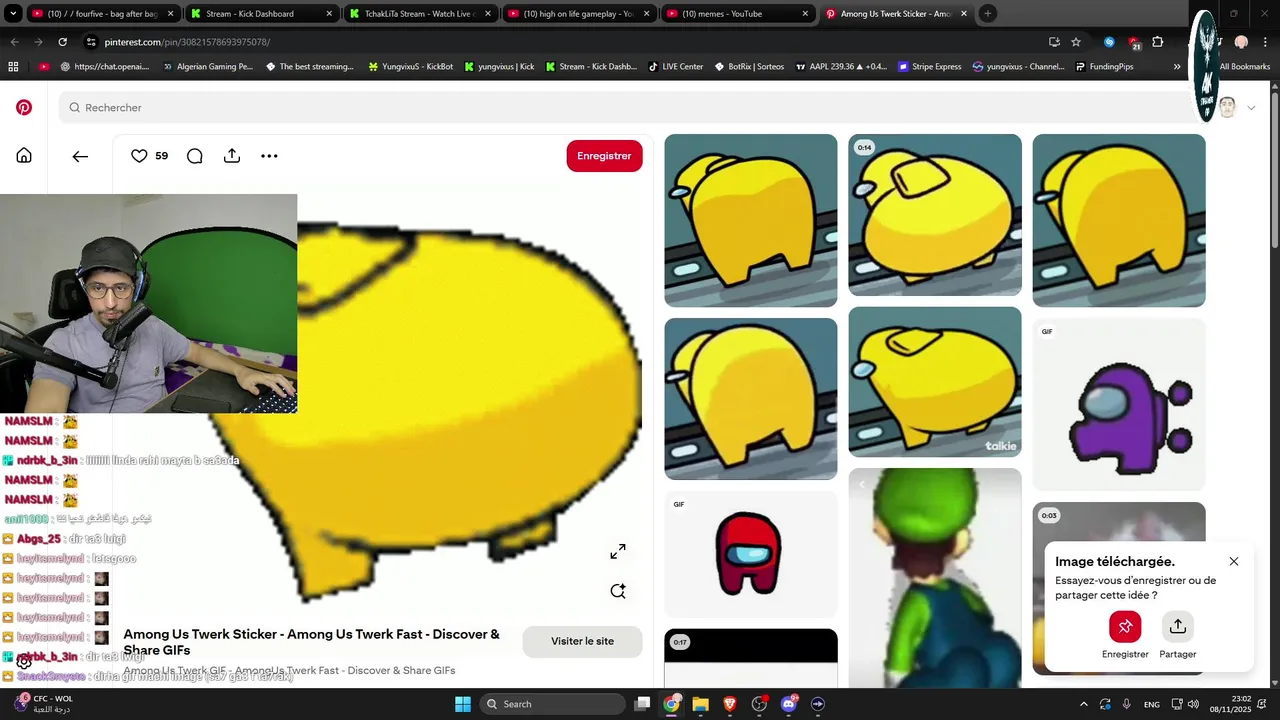This screenshot has width=1280, height=720.
Task: Open the Windows Start menu
Action: pos(463,704)
